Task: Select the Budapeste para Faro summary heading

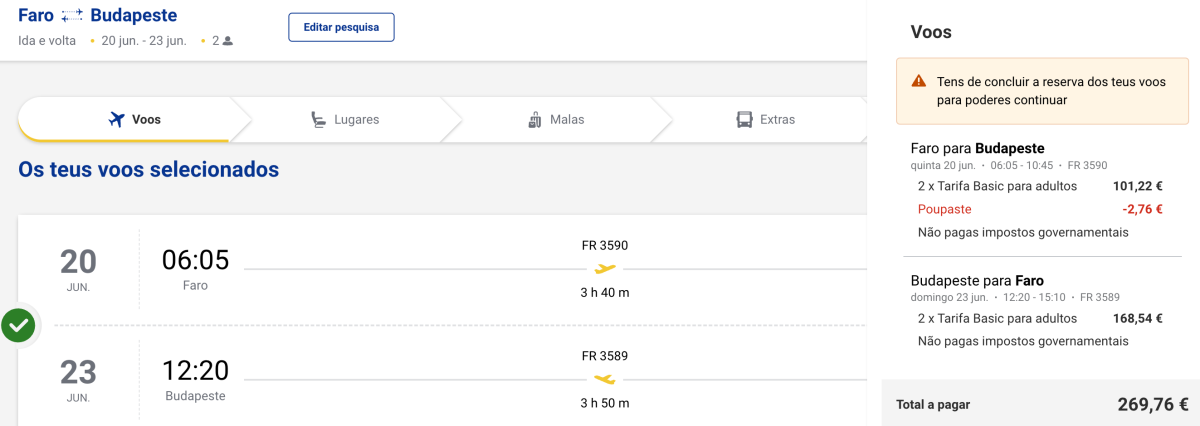Action: click(x=978, y=280)
